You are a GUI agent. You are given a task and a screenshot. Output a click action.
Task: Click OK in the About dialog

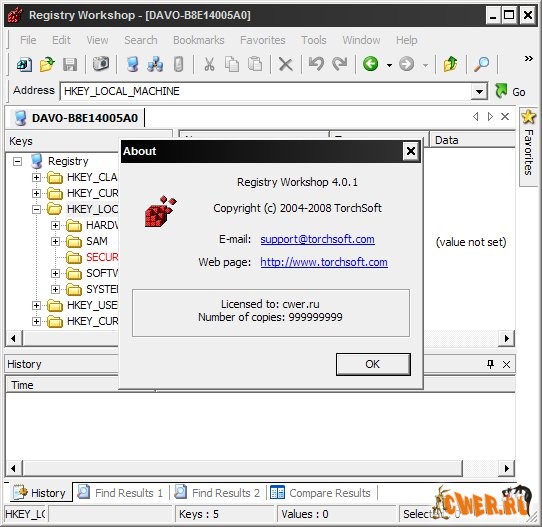[373, 364]
